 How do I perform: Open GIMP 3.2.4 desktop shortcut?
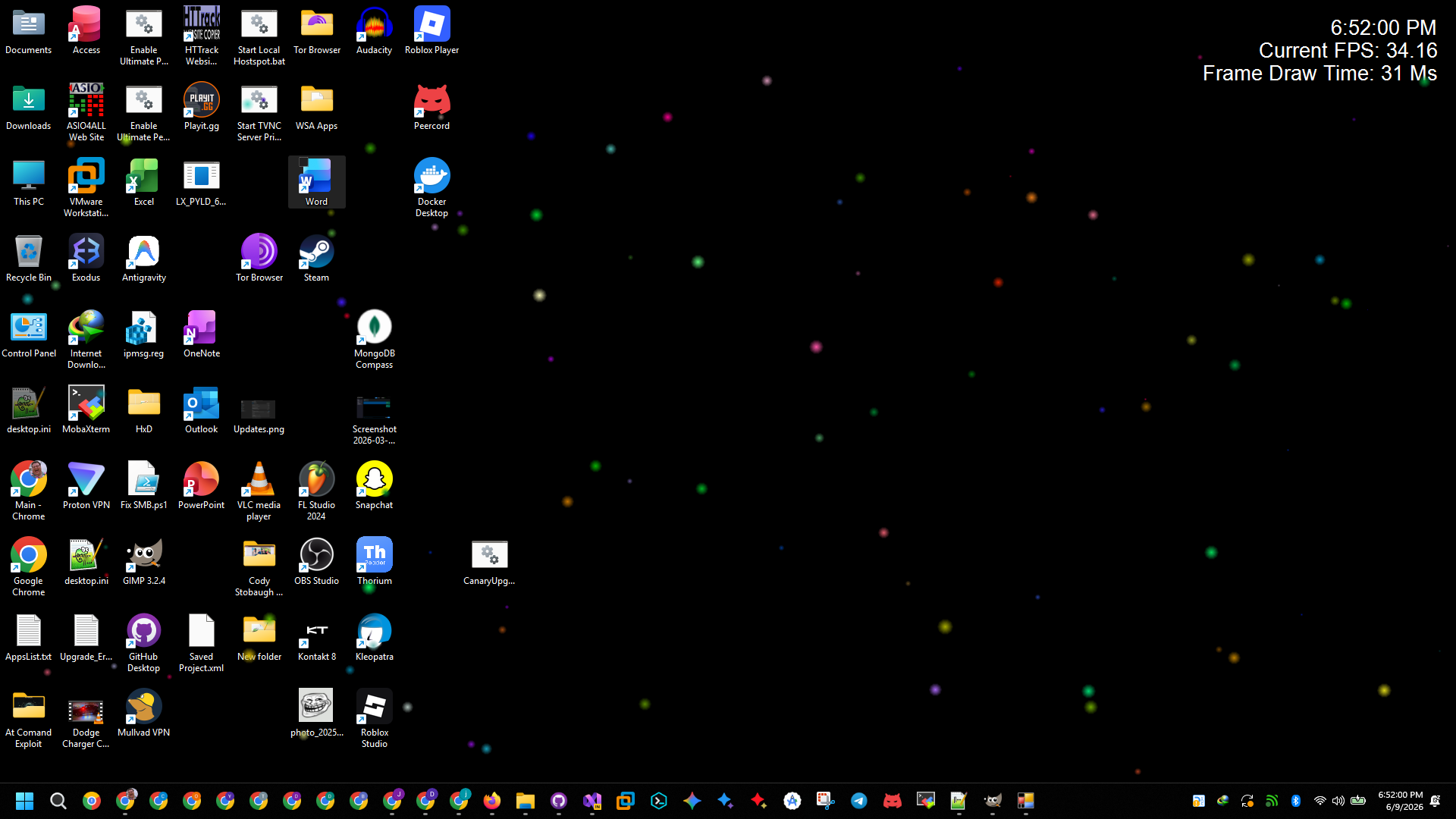pyautogui.click(x=143, y=561)
